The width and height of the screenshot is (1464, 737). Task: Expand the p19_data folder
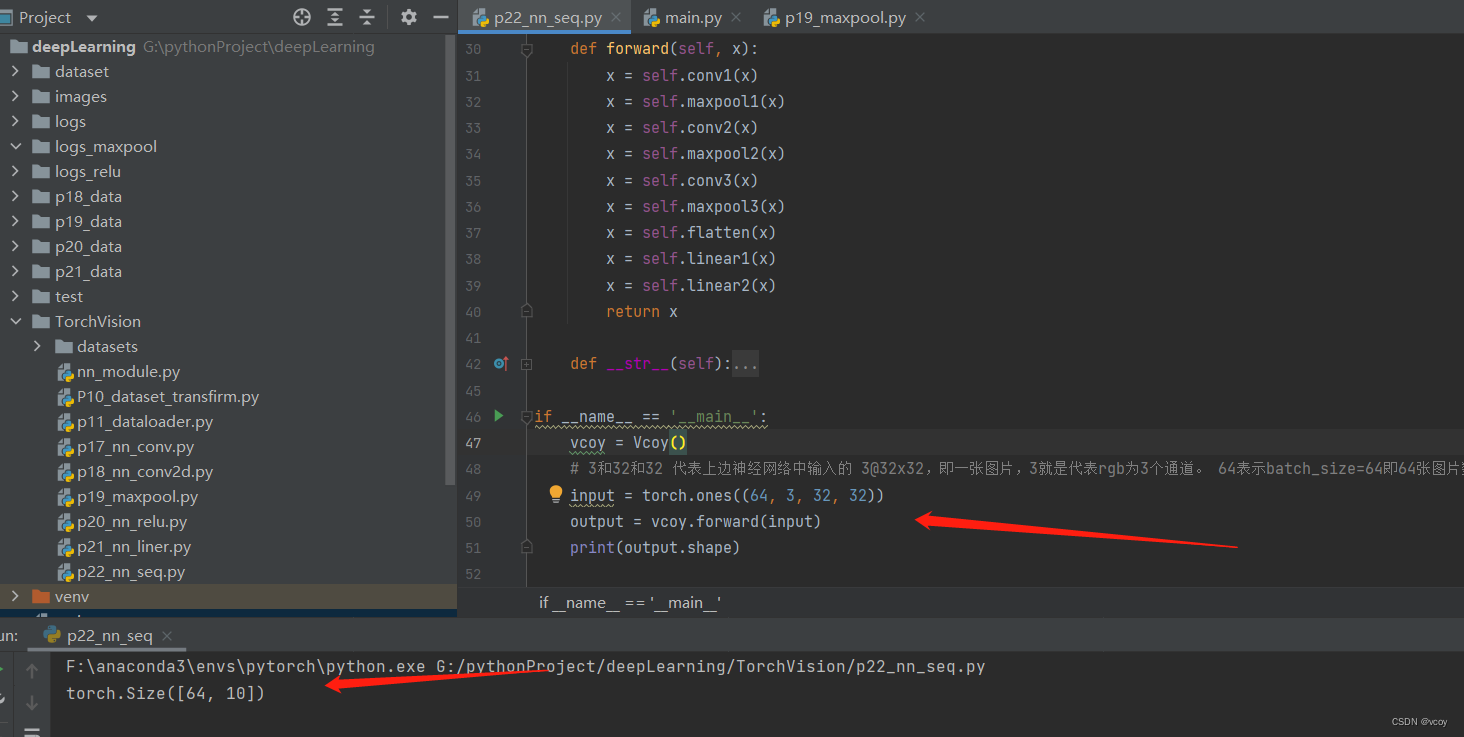(x=15, y=221)
